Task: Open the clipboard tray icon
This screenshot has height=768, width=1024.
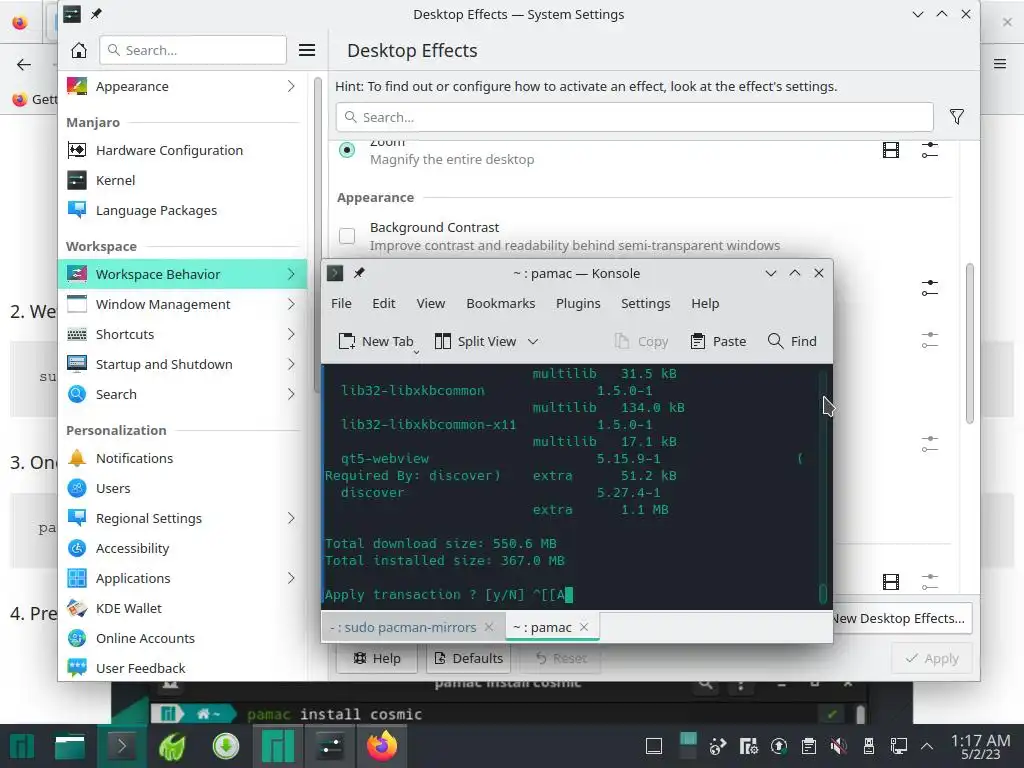Action: (808, 746)
